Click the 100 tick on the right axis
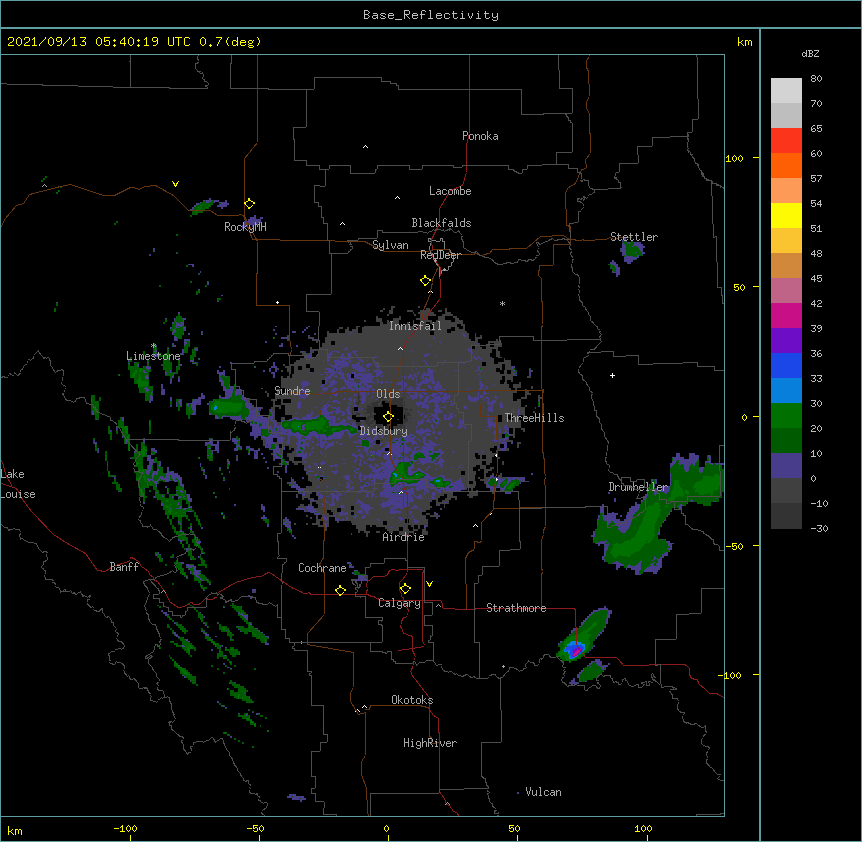Viewport: 862px width, 842px height. click(734, 158)
